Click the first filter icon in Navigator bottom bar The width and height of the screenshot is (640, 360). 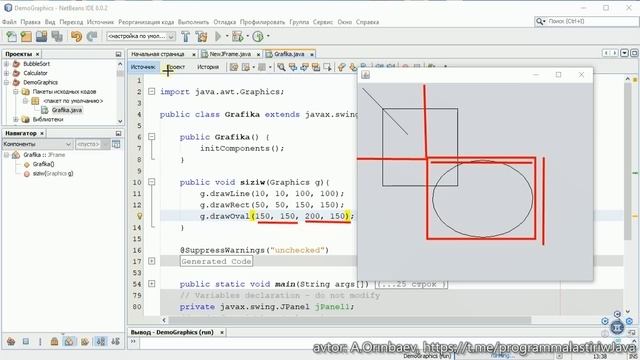tap(11, 342)
